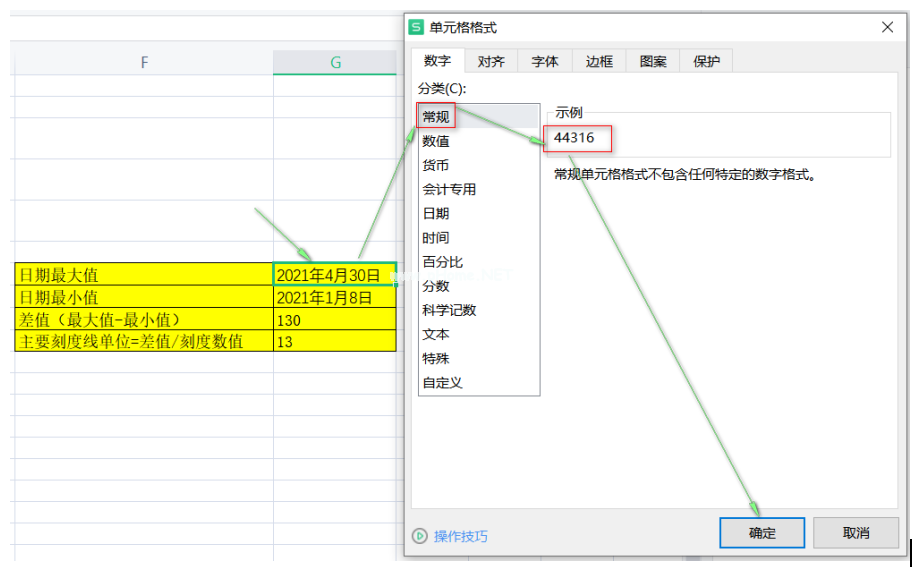Select 常规 in the category list

(436, 117)
